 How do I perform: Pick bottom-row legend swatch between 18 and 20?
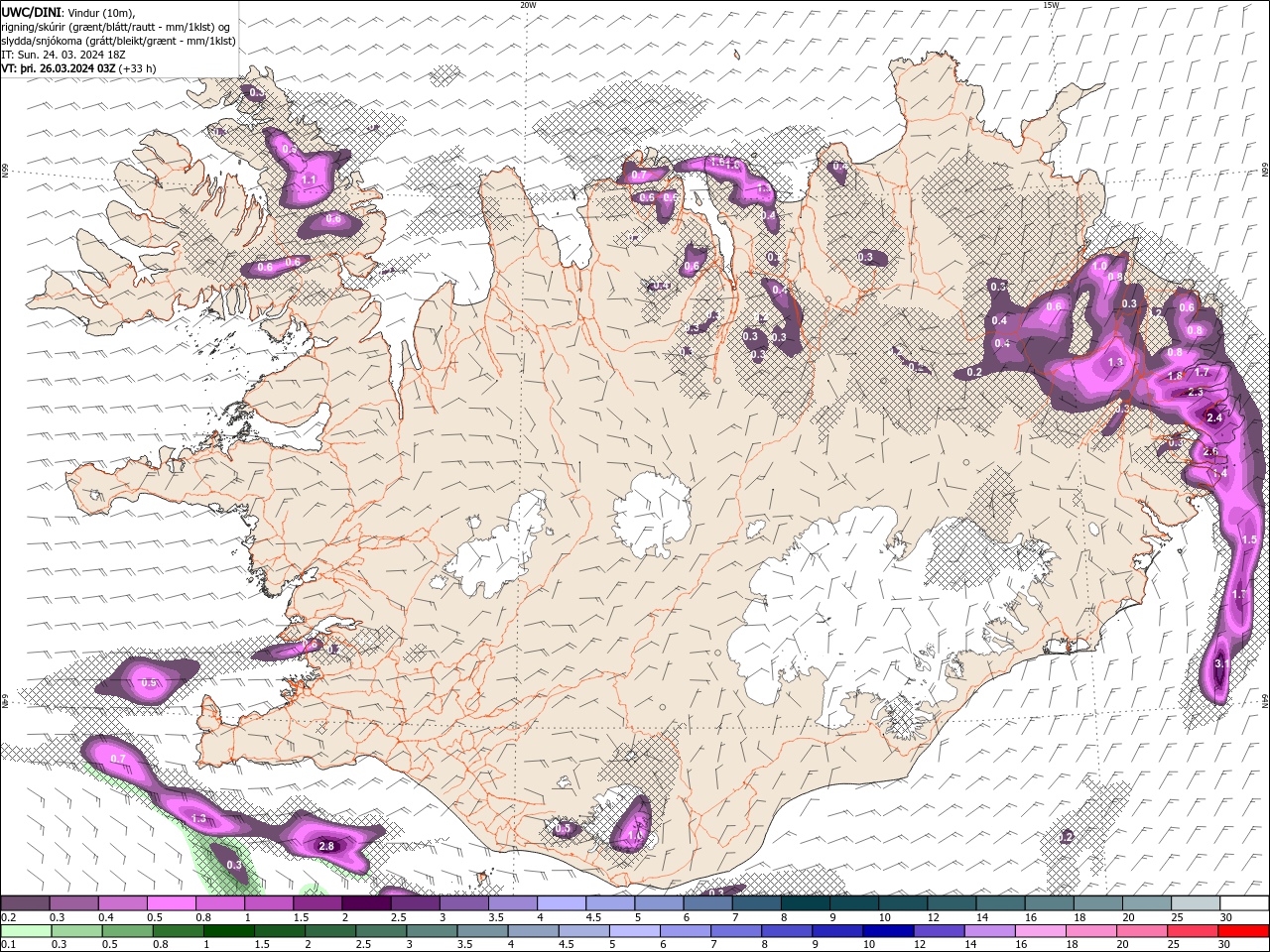tap(1090, 931)
